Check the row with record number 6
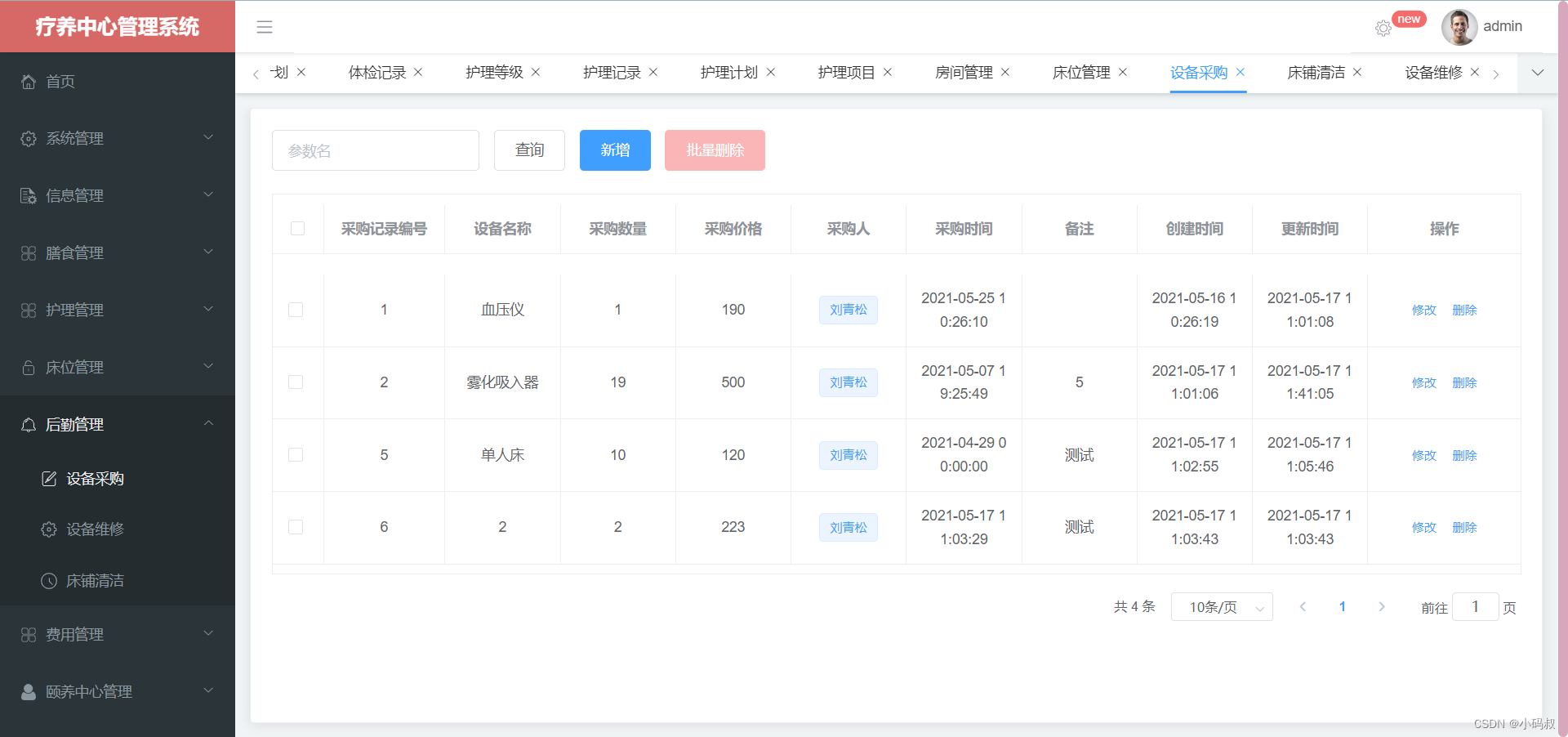This screenshot has height=737, width=1568. click(x=296, y=527)
